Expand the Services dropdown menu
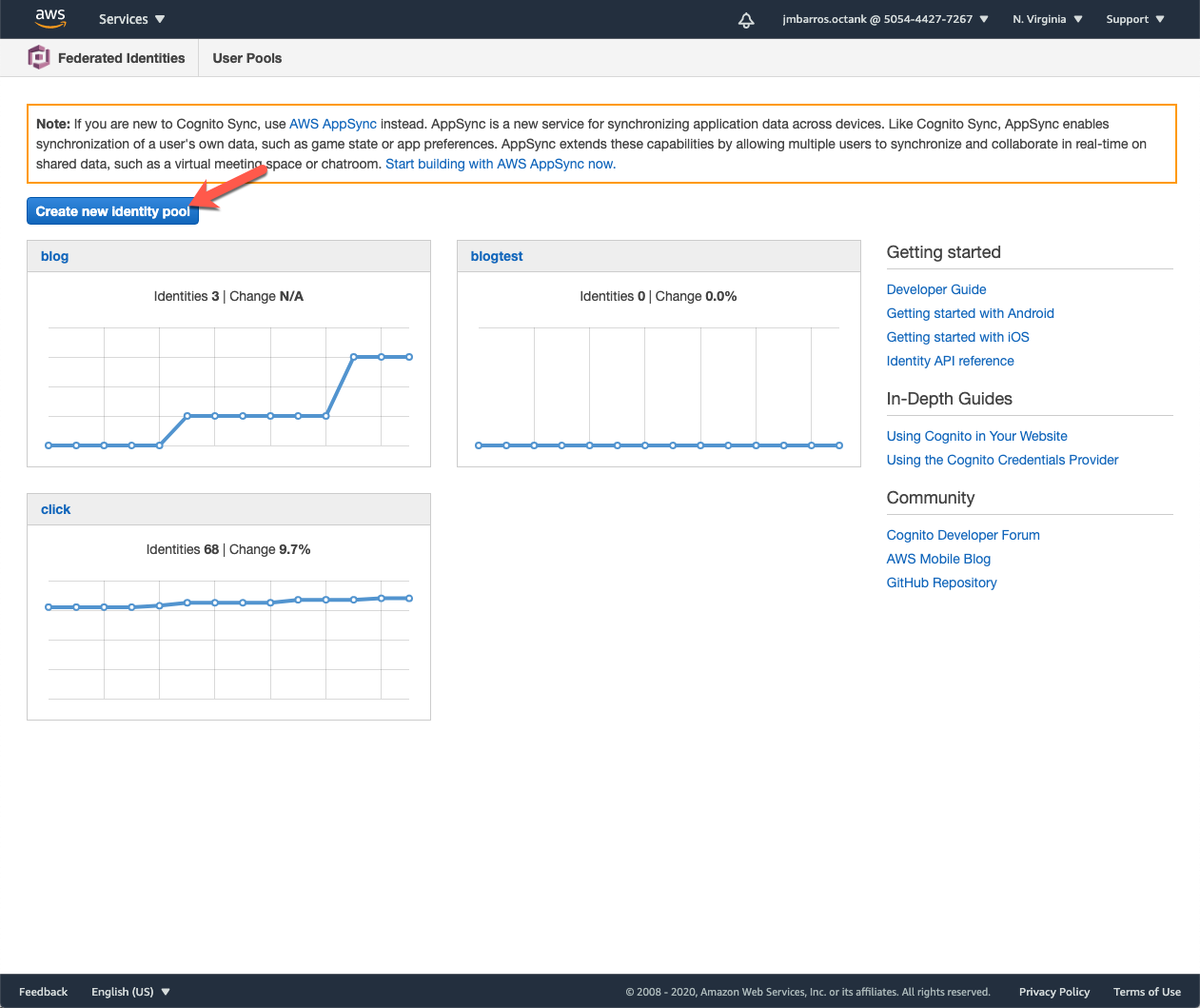This screenshot has height=1008, width=1200. [x=131, y=19]
